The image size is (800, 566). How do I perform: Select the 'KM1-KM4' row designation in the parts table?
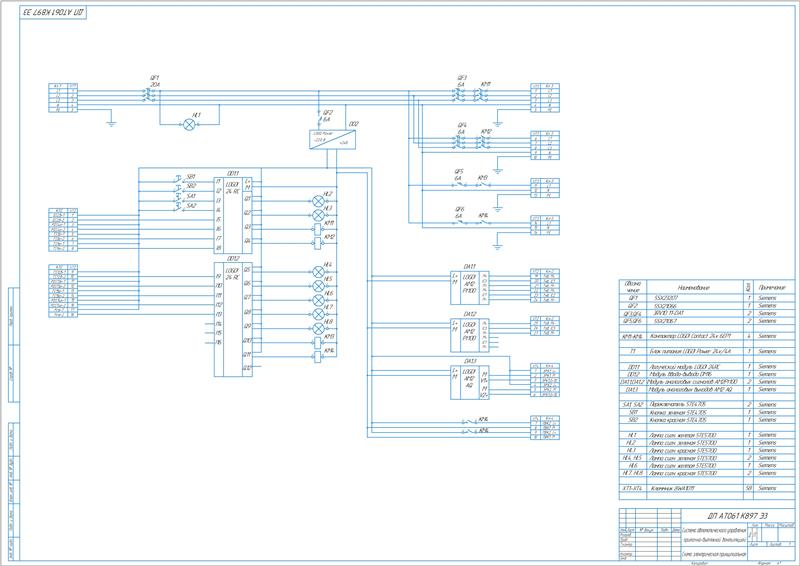tap(633, 336)
